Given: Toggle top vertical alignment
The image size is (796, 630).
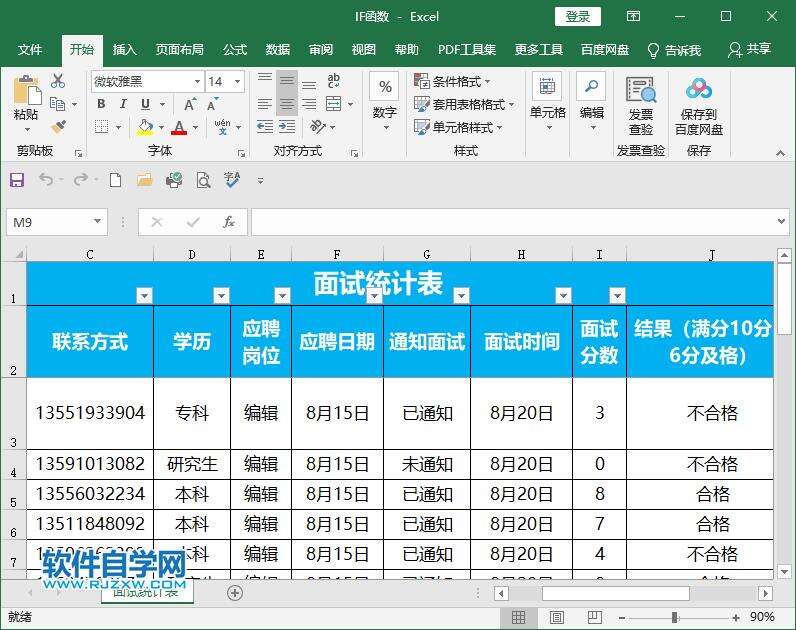Looking at the screenshot, I should (x=264, y=79).
